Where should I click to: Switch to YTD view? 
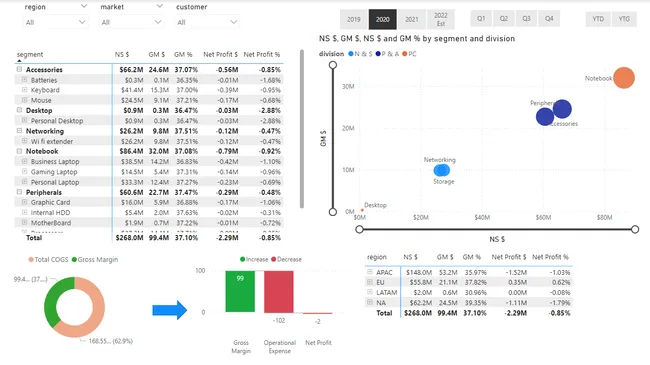pyautogui.click(x=598, y=19)
